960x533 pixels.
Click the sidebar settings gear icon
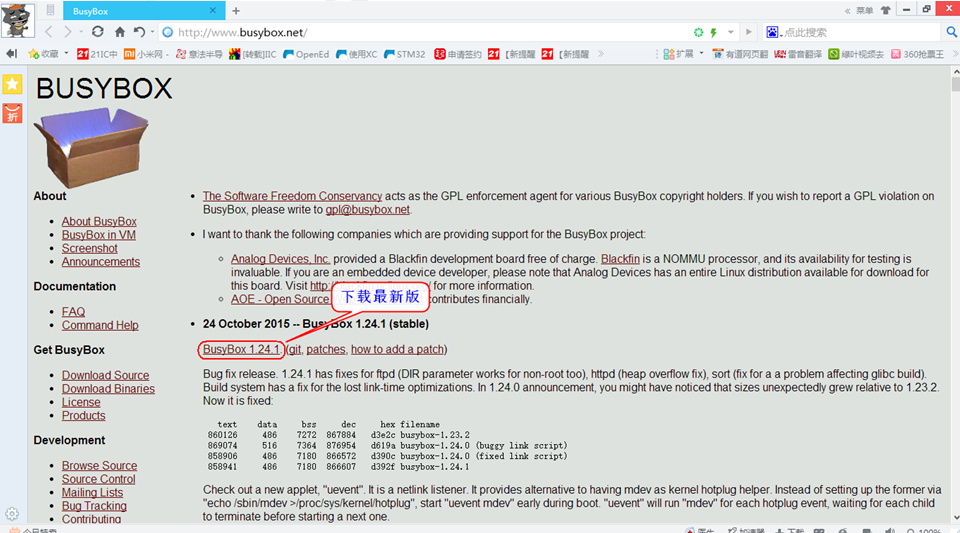(x=12, y=513)
